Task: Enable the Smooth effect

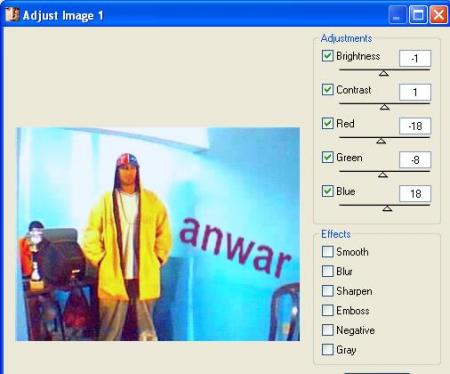Action: [327, 252]
